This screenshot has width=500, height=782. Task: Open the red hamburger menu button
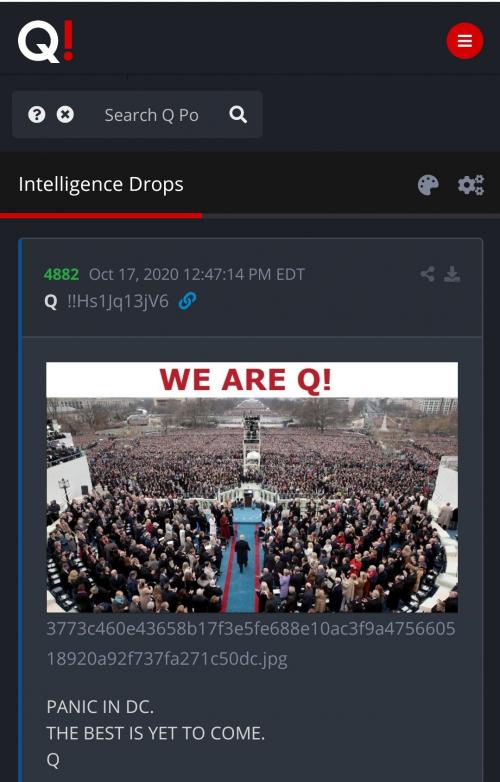pos(465,40)
